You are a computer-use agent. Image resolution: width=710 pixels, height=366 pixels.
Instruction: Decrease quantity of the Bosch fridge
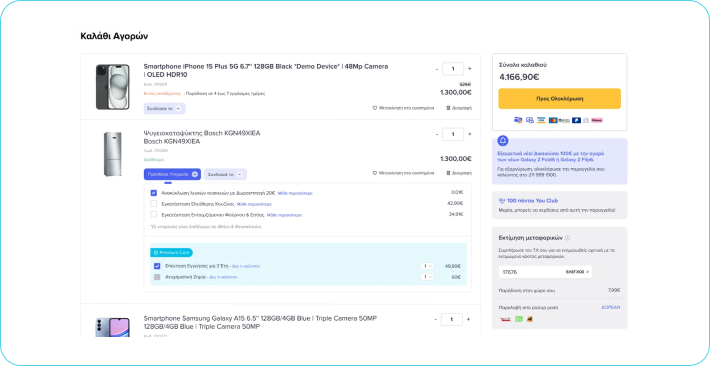tap(437, 135)
